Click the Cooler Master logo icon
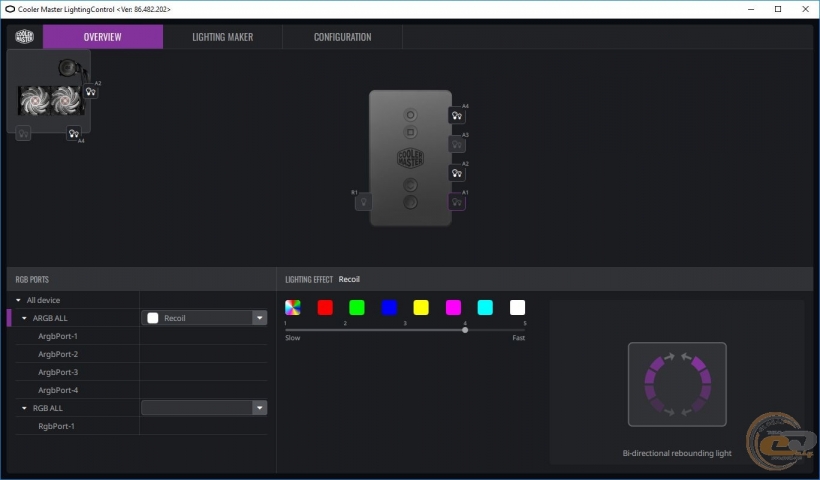The height and width of the screenshot is (480, 820). point(24,37)
